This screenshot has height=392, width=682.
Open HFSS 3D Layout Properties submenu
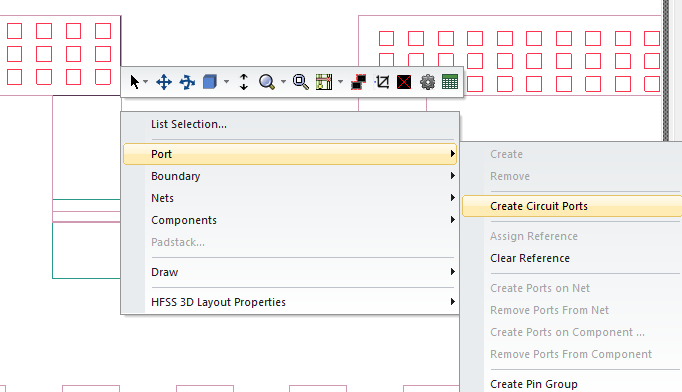click(290, 302)
